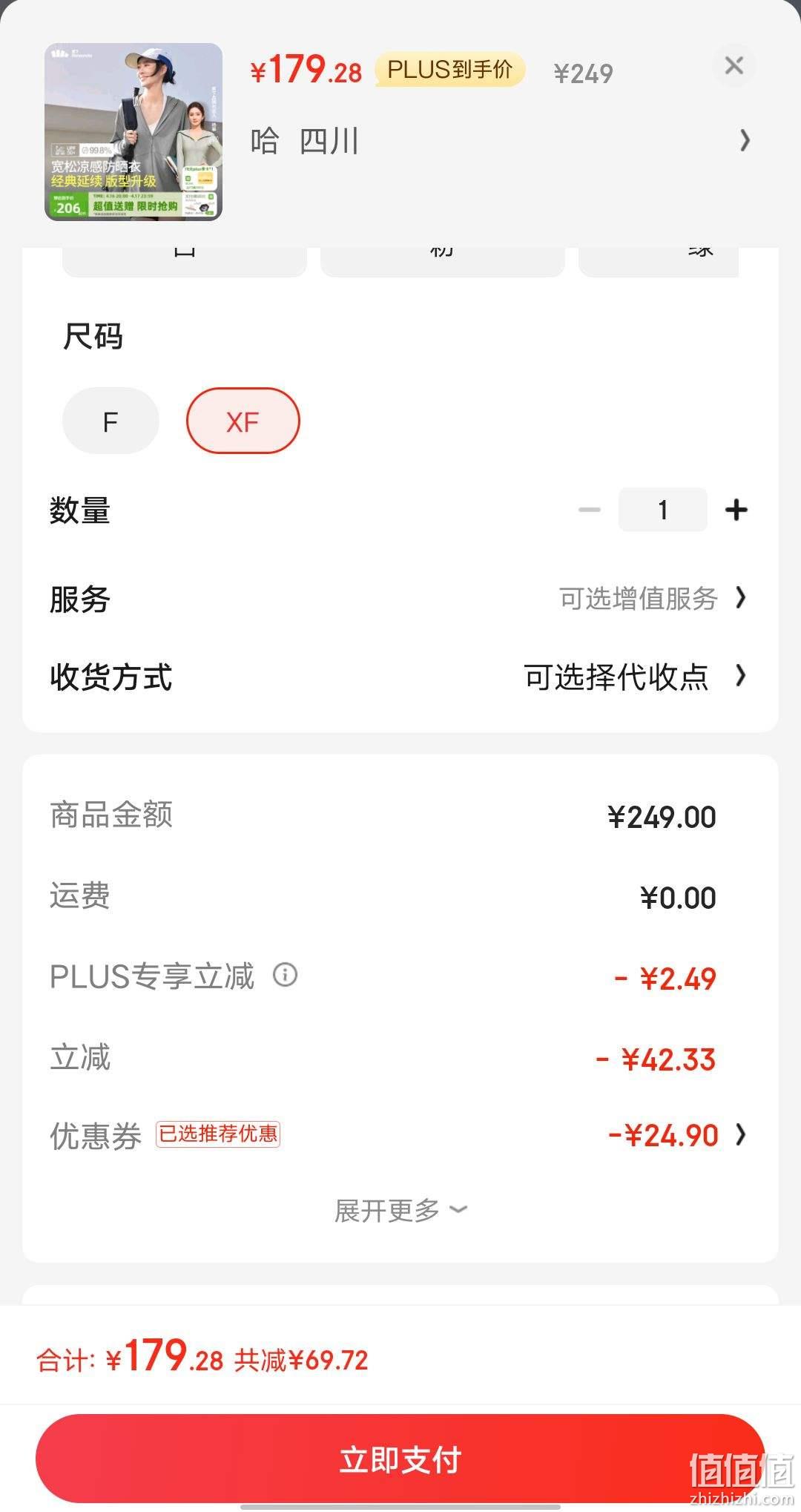Tap the info icon beside PLUS专享立减
The height and width of the screenshot is (1512, 801).
[x=286, y=974]
